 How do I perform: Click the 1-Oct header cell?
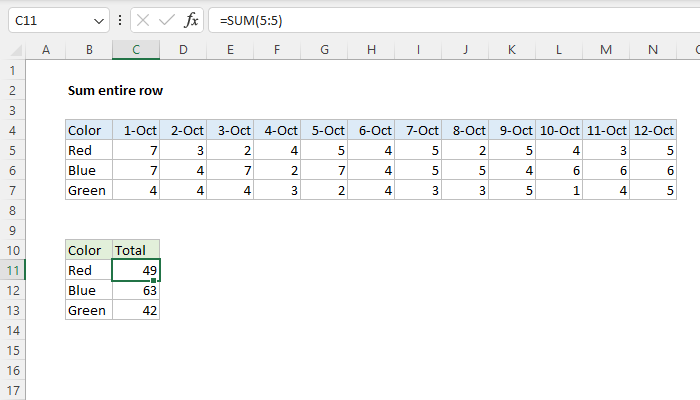[136, 130]
